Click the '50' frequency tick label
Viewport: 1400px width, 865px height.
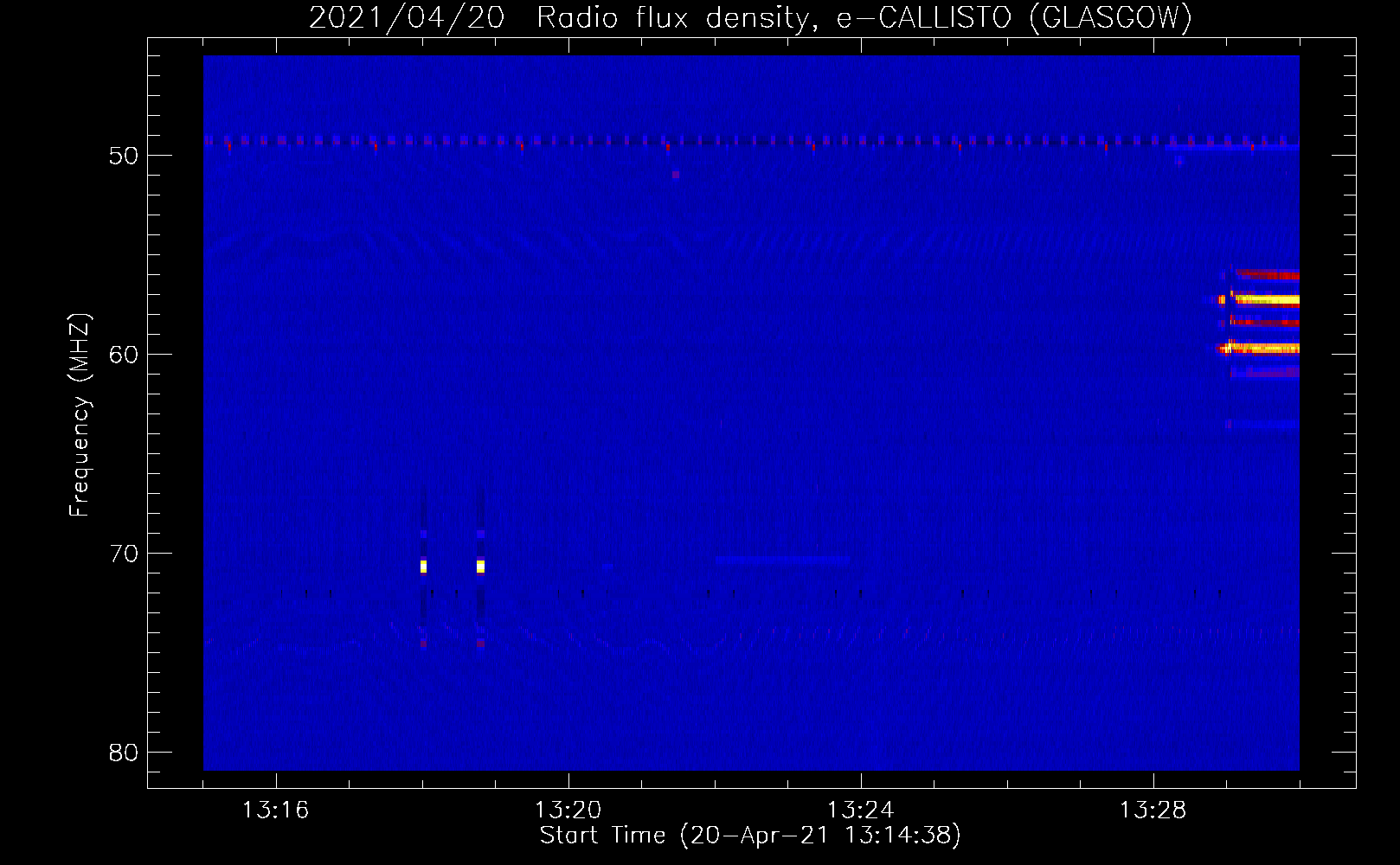124,156
